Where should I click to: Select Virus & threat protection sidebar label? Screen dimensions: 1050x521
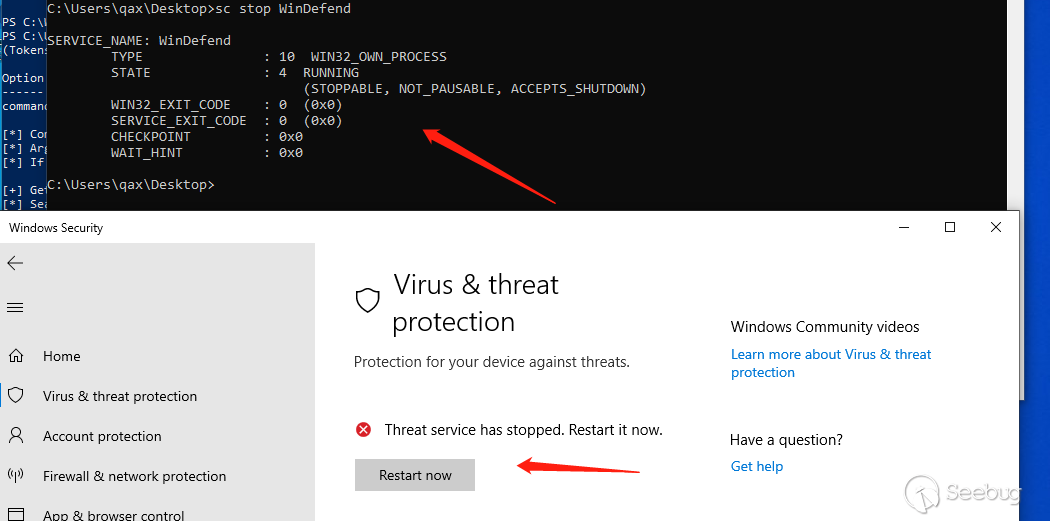click(120, 396)
